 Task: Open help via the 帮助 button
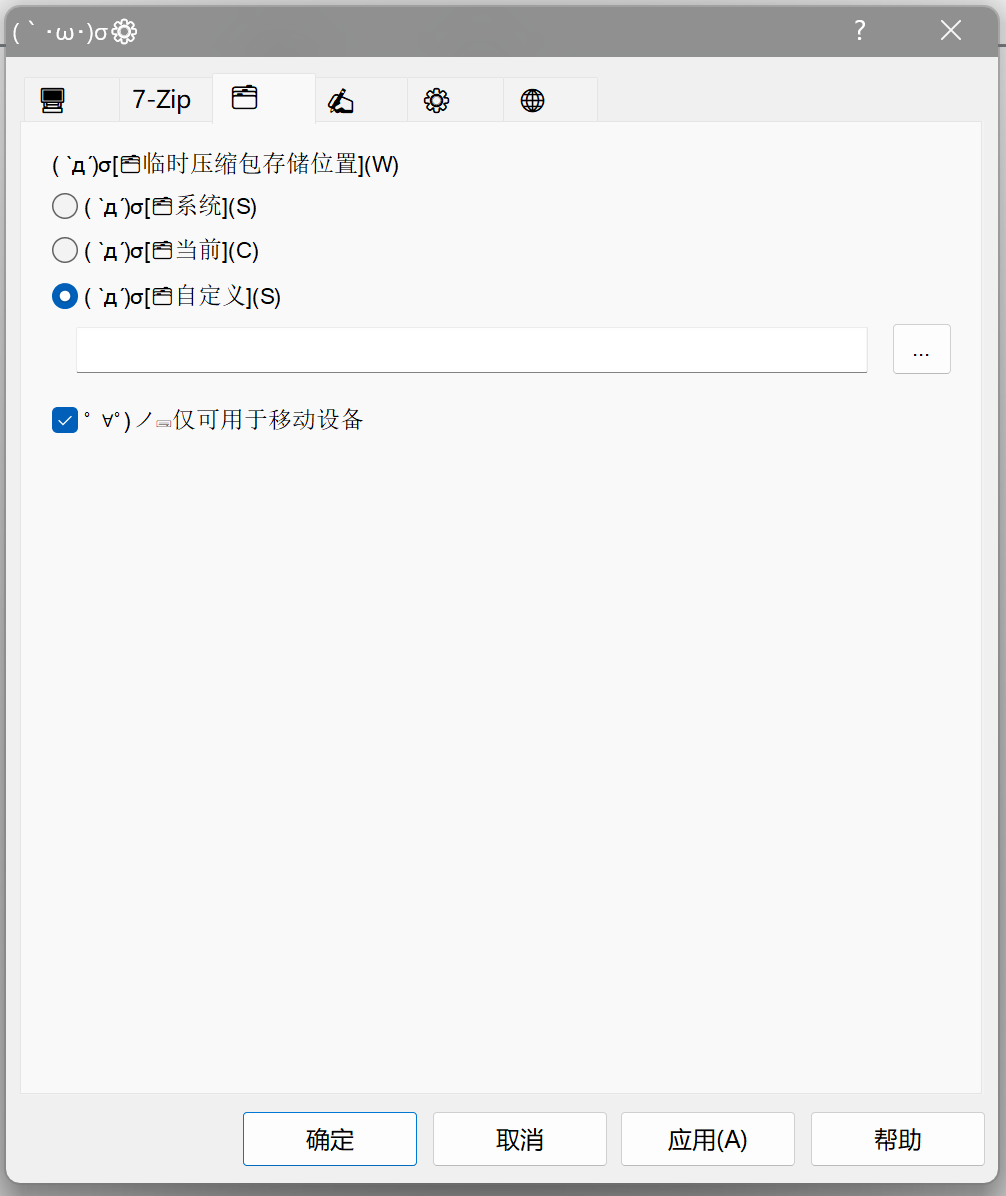tap(897, 1139)
